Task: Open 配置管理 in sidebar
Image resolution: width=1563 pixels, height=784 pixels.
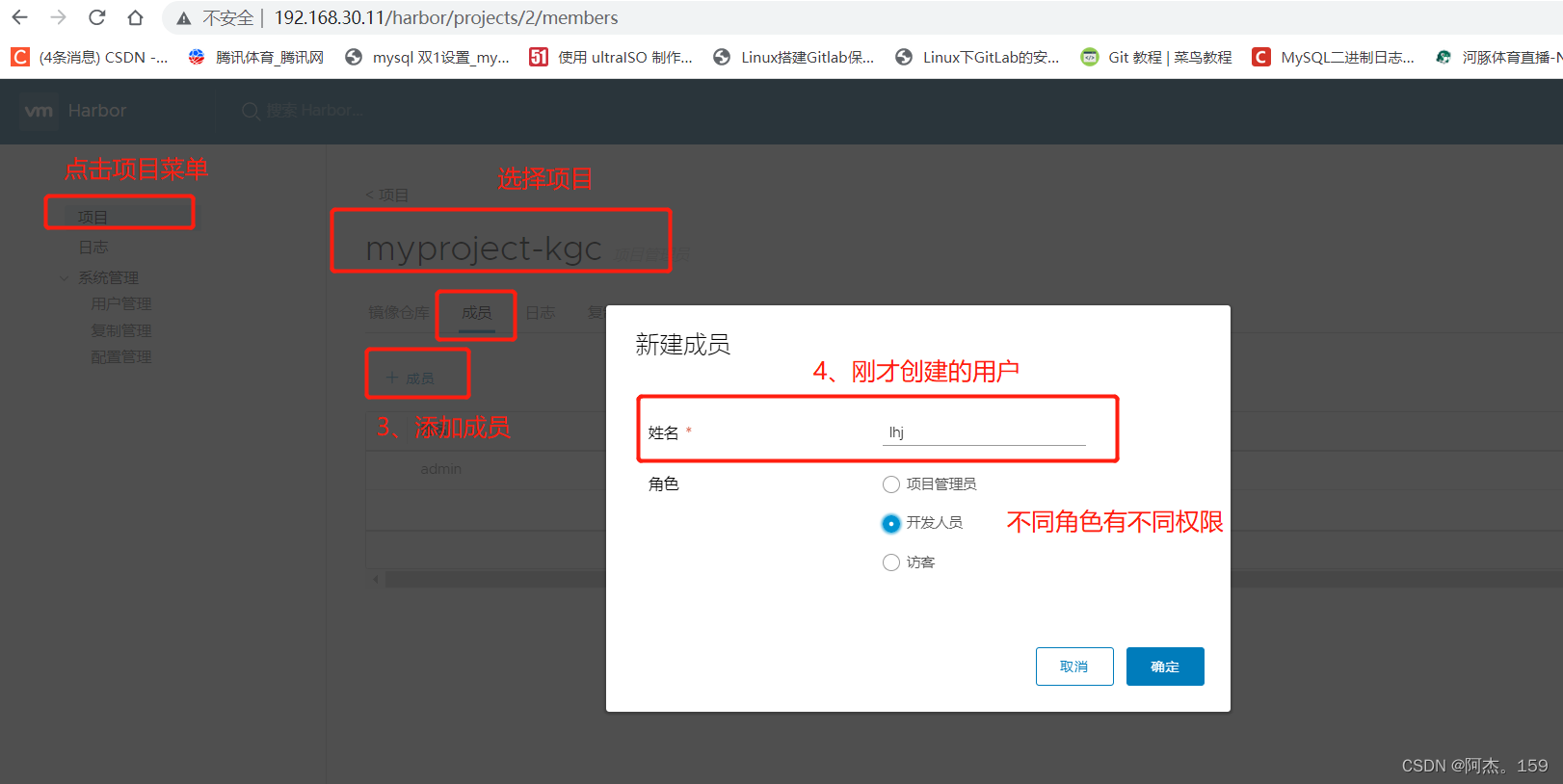Action: coord(121,356)
